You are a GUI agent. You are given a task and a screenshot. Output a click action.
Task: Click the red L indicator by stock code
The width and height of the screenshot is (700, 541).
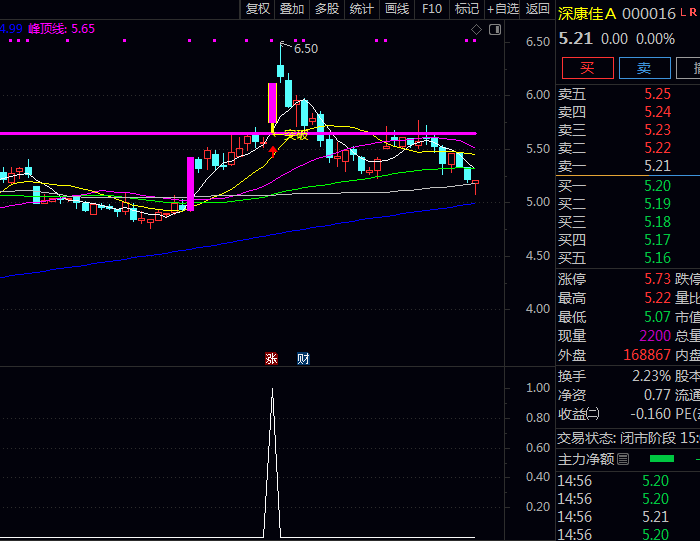point(683,13)
